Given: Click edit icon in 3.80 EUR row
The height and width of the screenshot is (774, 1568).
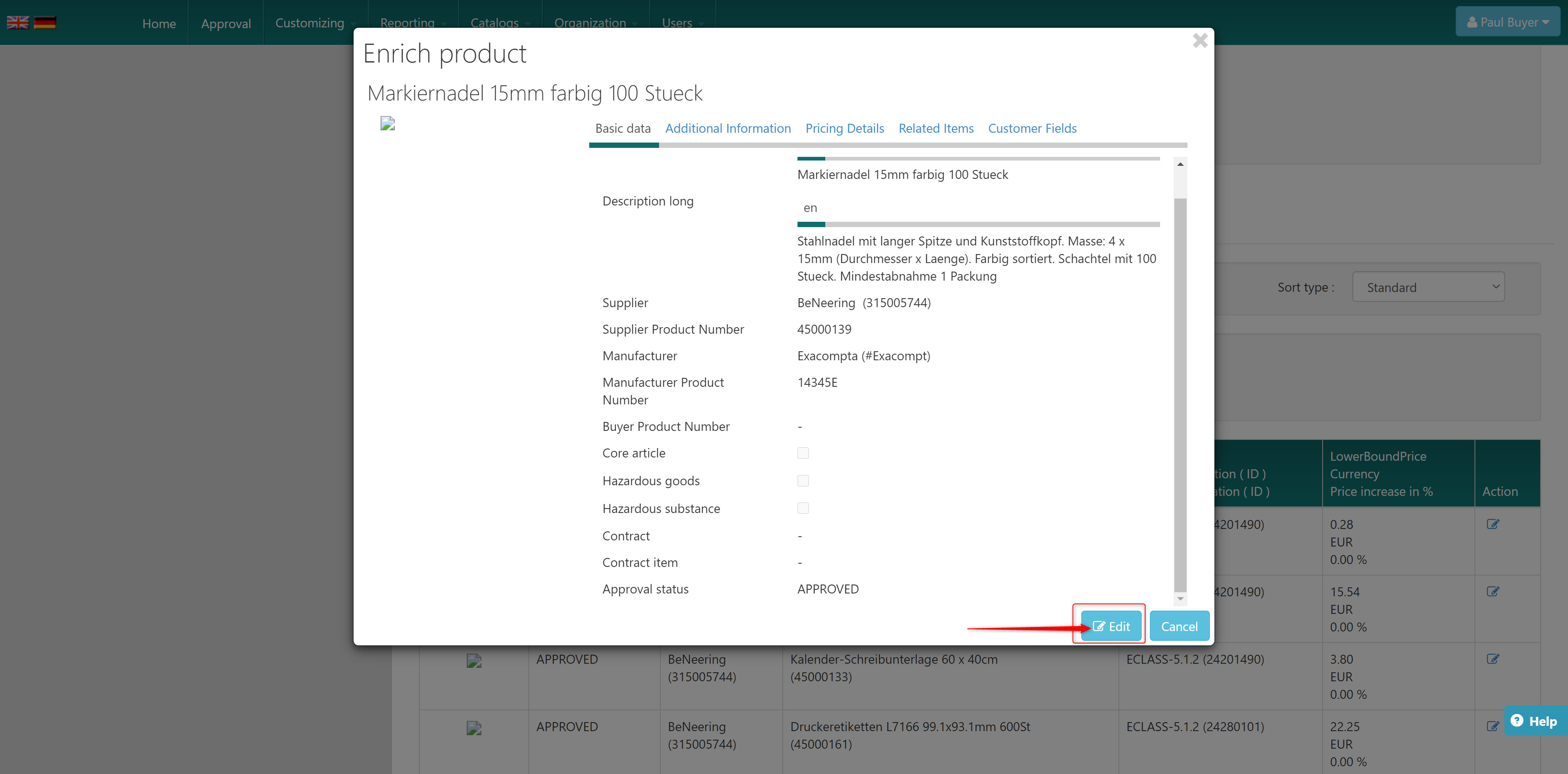Looking at the screenshot, I should click(1492, 659).
